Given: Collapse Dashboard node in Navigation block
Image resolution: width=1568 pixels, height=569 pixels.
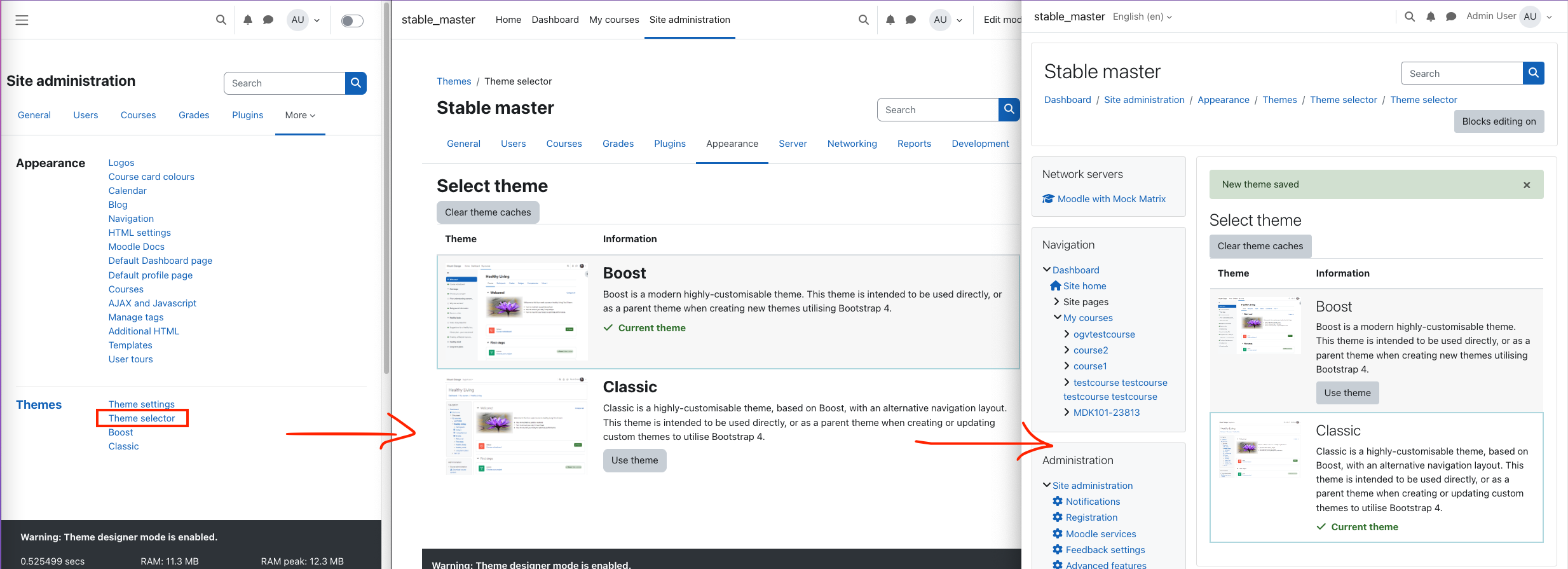Looking at the screenshot, I should coord(1047,270).
